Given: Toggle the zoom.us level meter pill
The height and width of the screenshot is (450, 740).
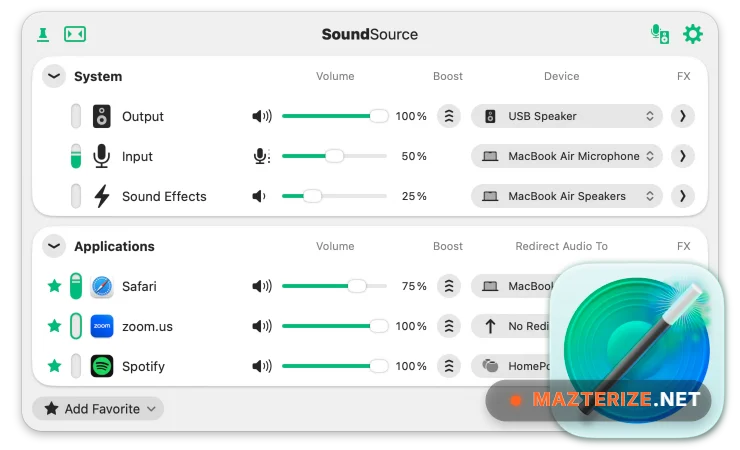Looking at the screenshot, I should [x=76, y=326].
